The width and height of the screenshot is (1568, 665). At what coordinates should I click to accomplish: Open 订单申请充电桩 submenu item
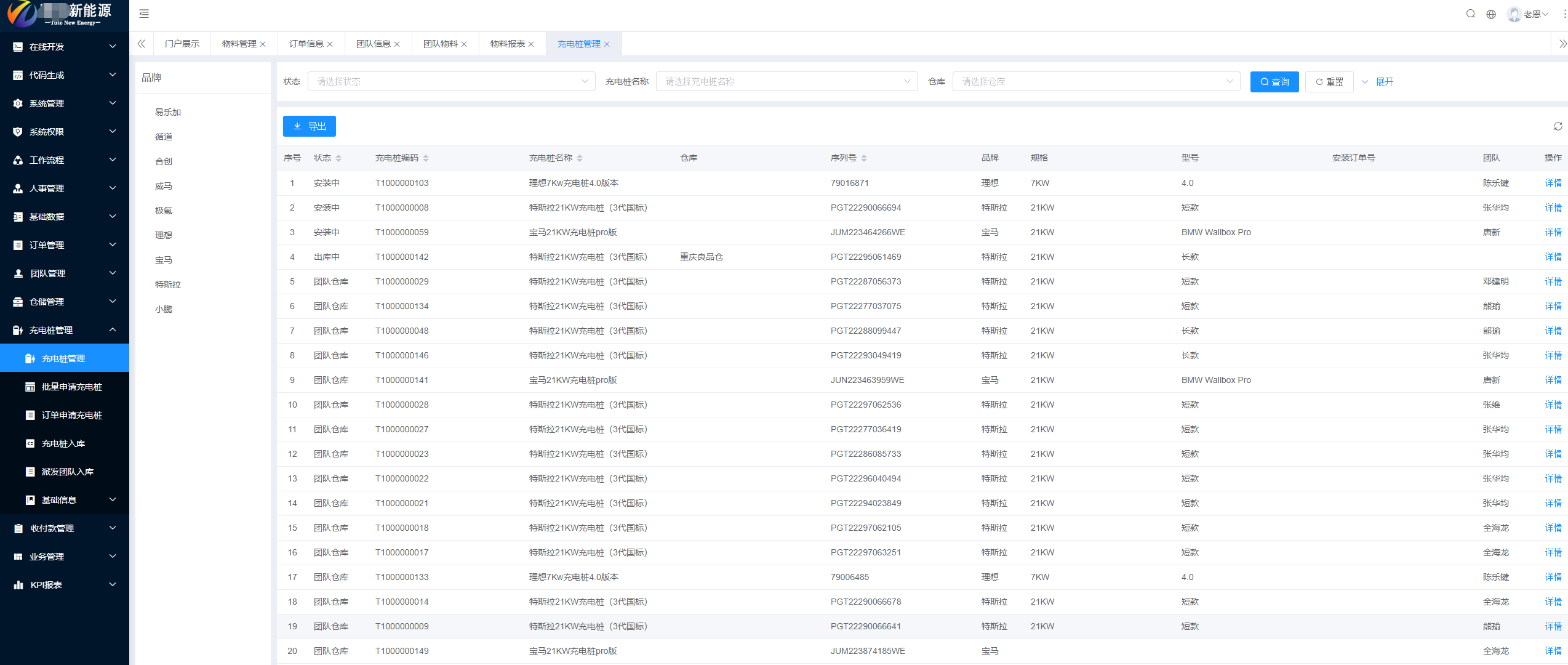(65, 415)
